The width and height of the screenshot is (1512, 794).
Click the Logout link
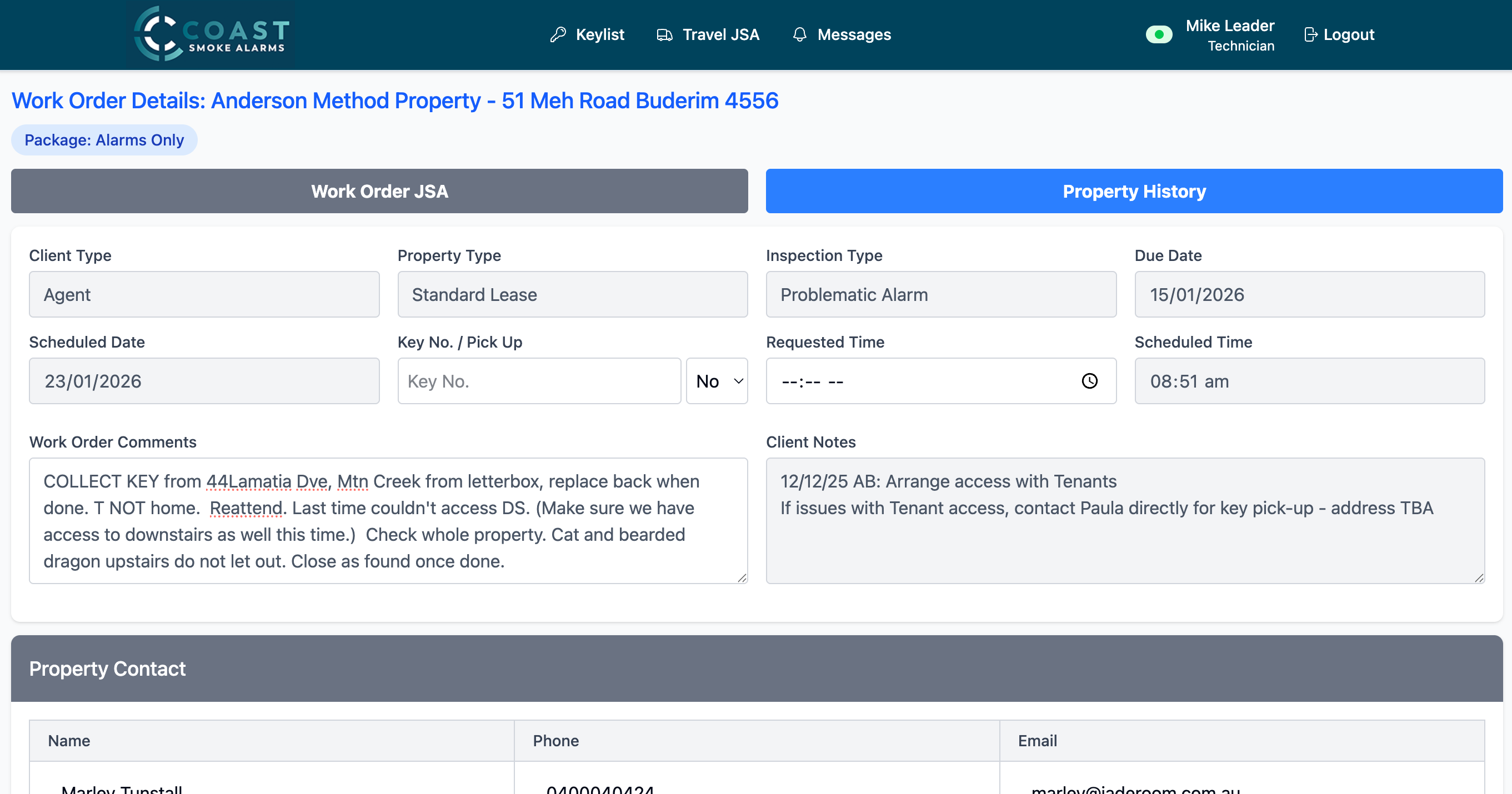click(1348, 34)
